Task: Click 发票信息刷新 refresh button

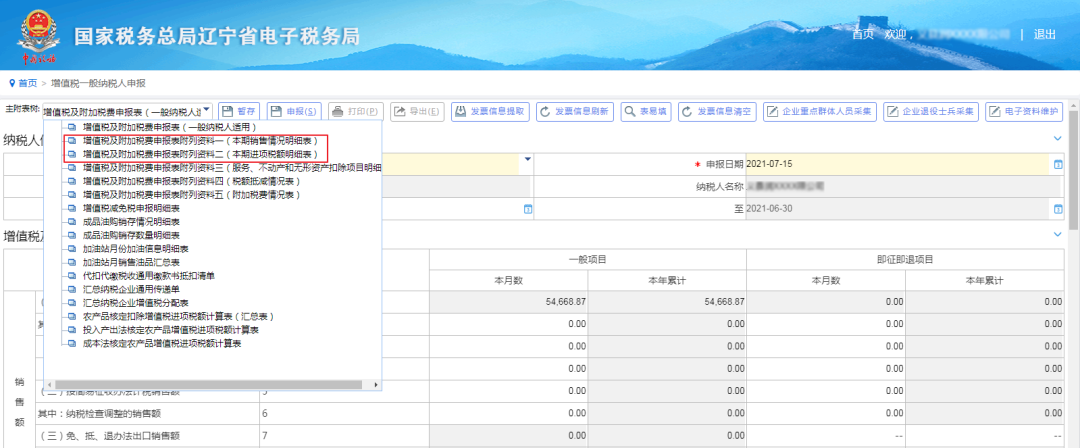Action: pyautogui.click(x=575, y=112)
